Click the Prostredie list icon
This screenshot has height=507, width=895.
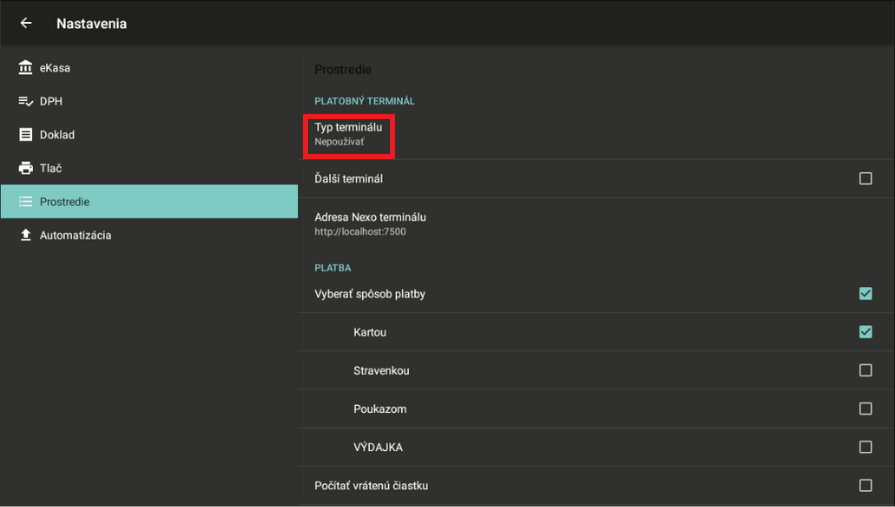[26, 202]
